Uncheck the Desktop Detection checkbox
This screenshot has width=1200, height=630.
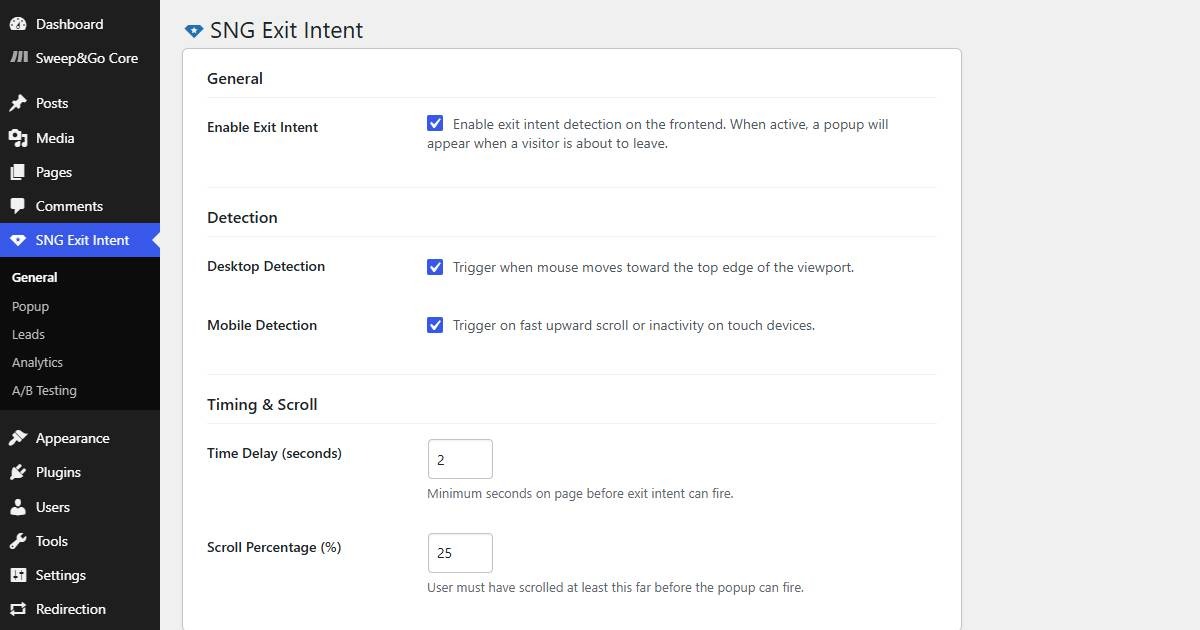(435, 267)
